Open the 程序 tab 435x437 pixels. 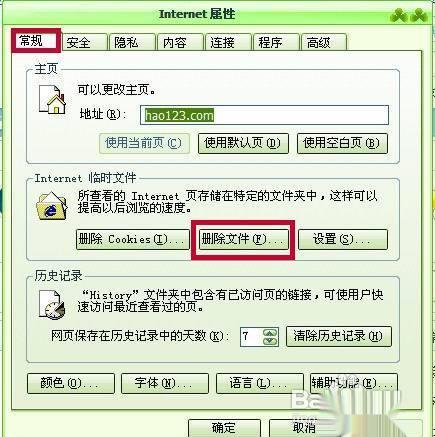[276, 42]
